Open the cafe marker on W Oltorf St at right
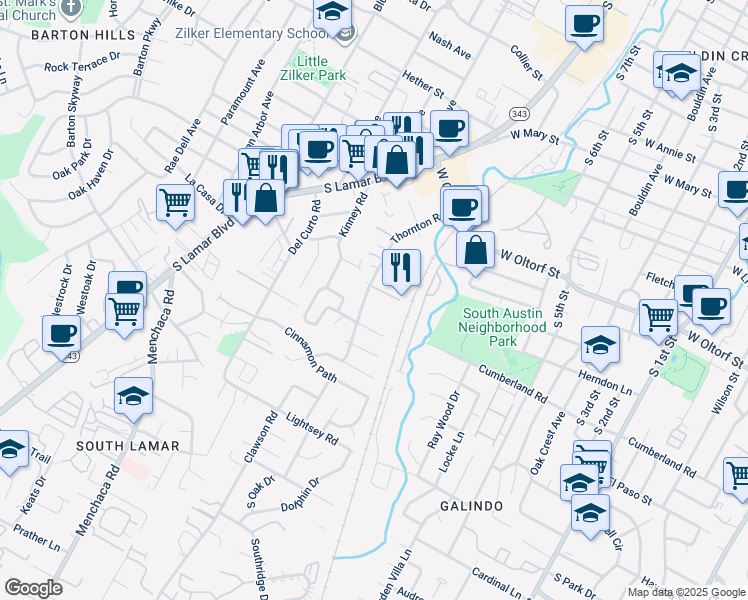This screenshot has width=748, height=600. 711,310
